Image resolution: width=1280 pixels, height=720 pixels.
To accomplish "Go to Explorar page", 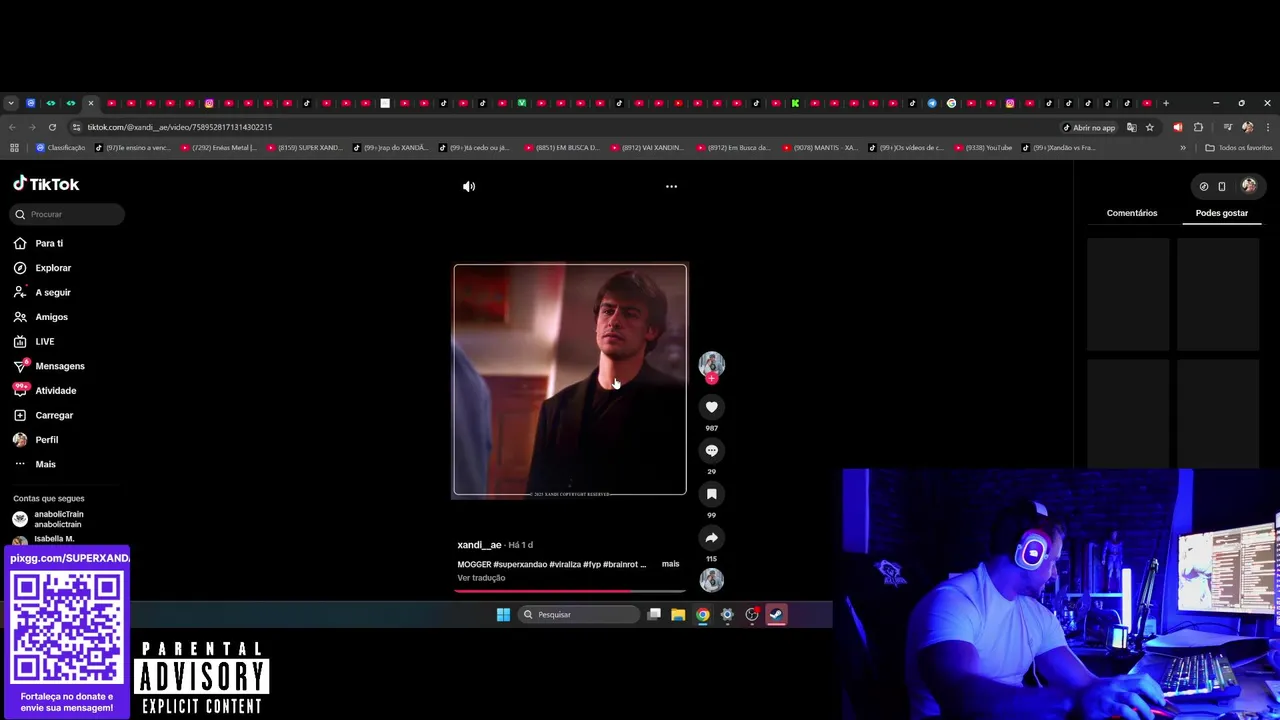I will (x=53, y=268).
